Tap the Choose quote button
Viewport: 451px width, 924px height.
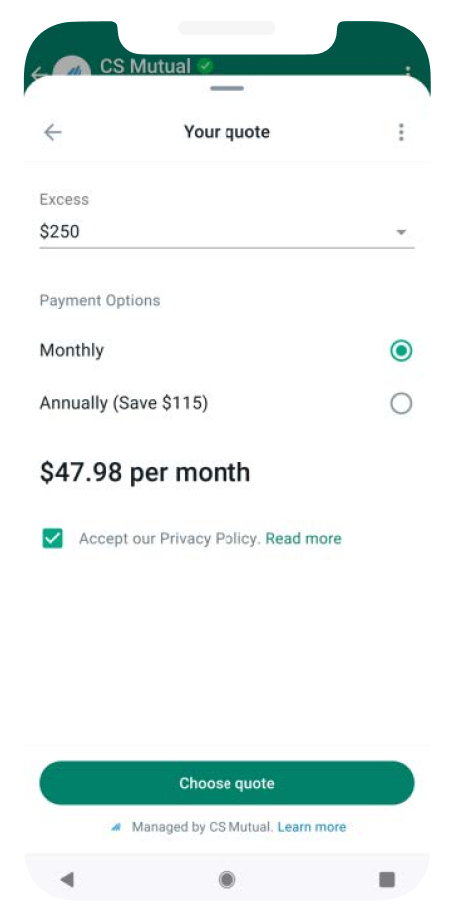click(x=226, y=783)
